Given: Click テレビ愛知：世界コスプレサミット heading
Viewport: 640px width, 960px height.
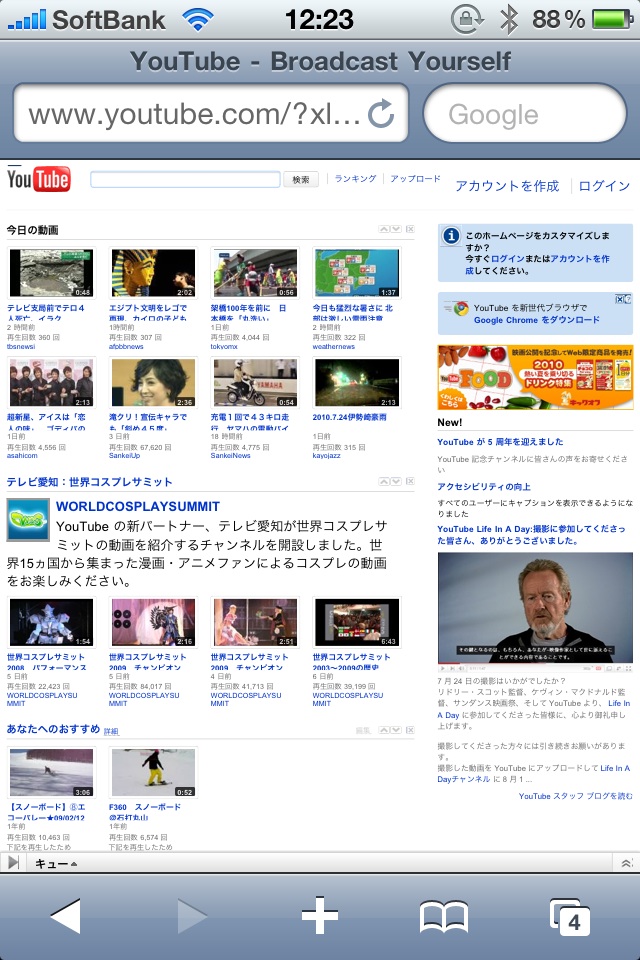Looking at the screenshot, I should (89, 482).
